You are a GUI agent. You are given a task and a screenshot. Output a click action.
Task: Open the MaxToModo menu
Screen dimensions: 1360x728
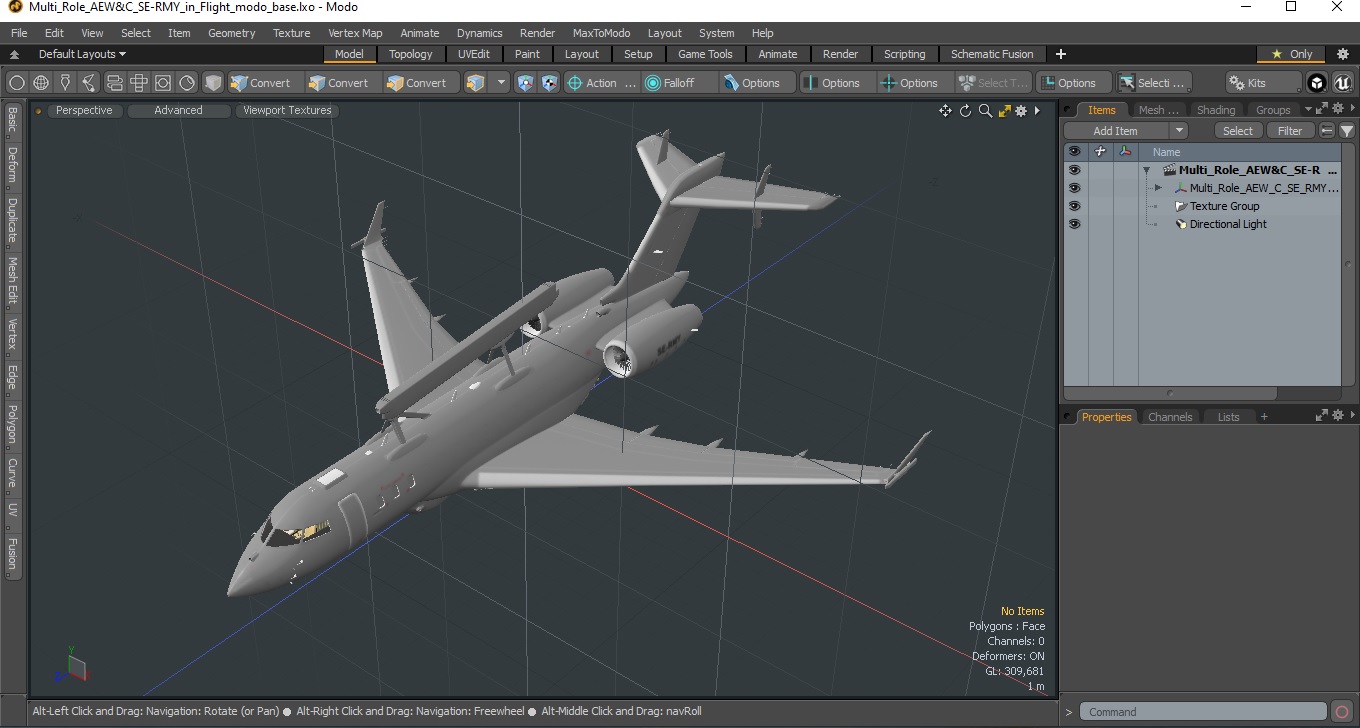coord(601,33)
